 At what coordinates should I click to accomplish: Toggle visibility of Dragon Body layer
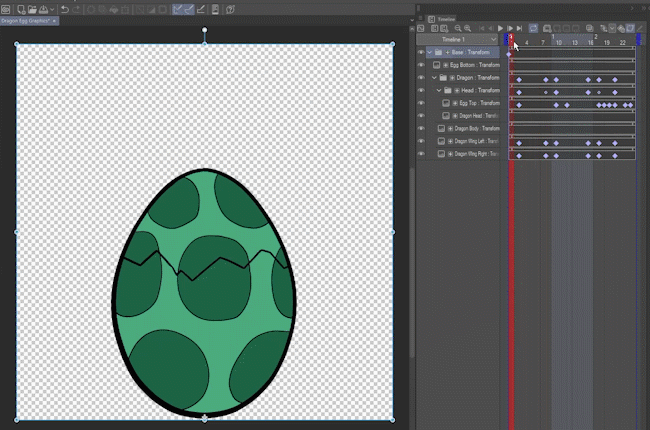pyautogui.click(x=421, y=129)
